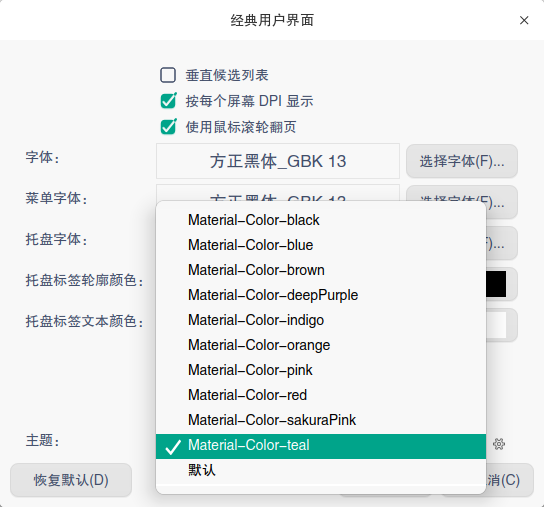
Task: Choose 默认 theme option
Action: pos(321,471)
